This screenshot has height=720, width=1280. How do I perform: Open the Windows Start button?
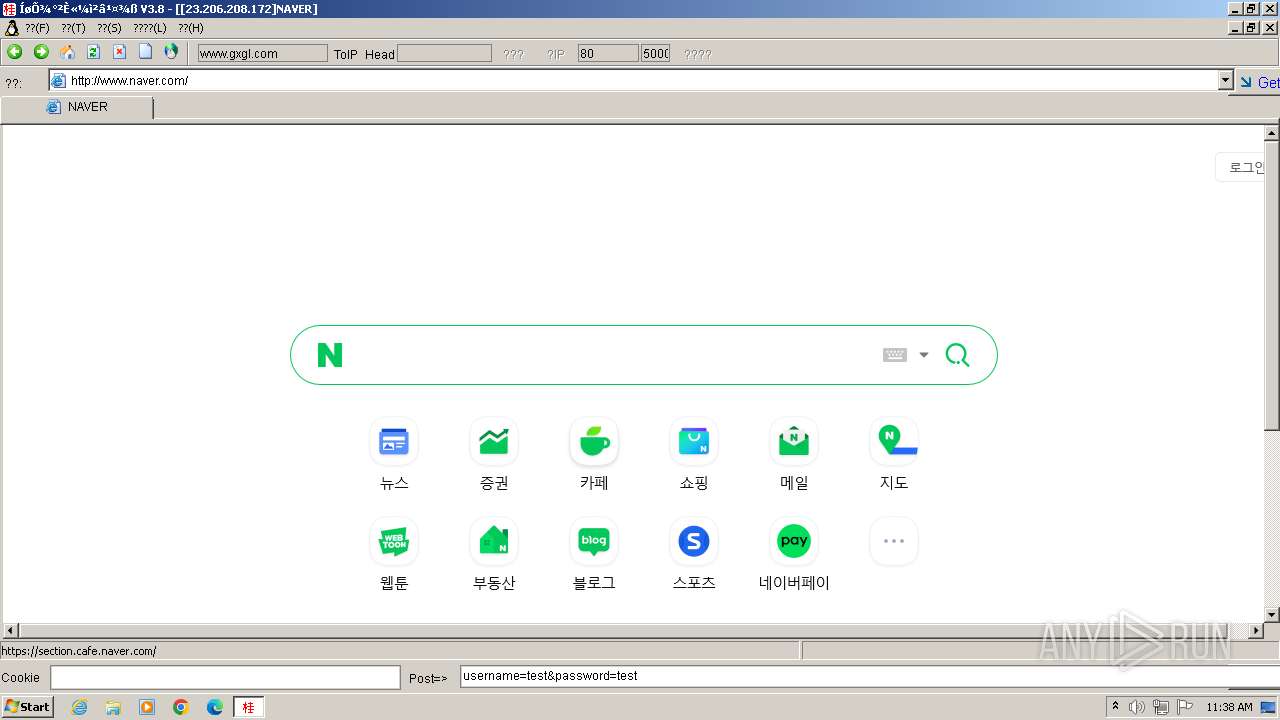coord(28,707)
